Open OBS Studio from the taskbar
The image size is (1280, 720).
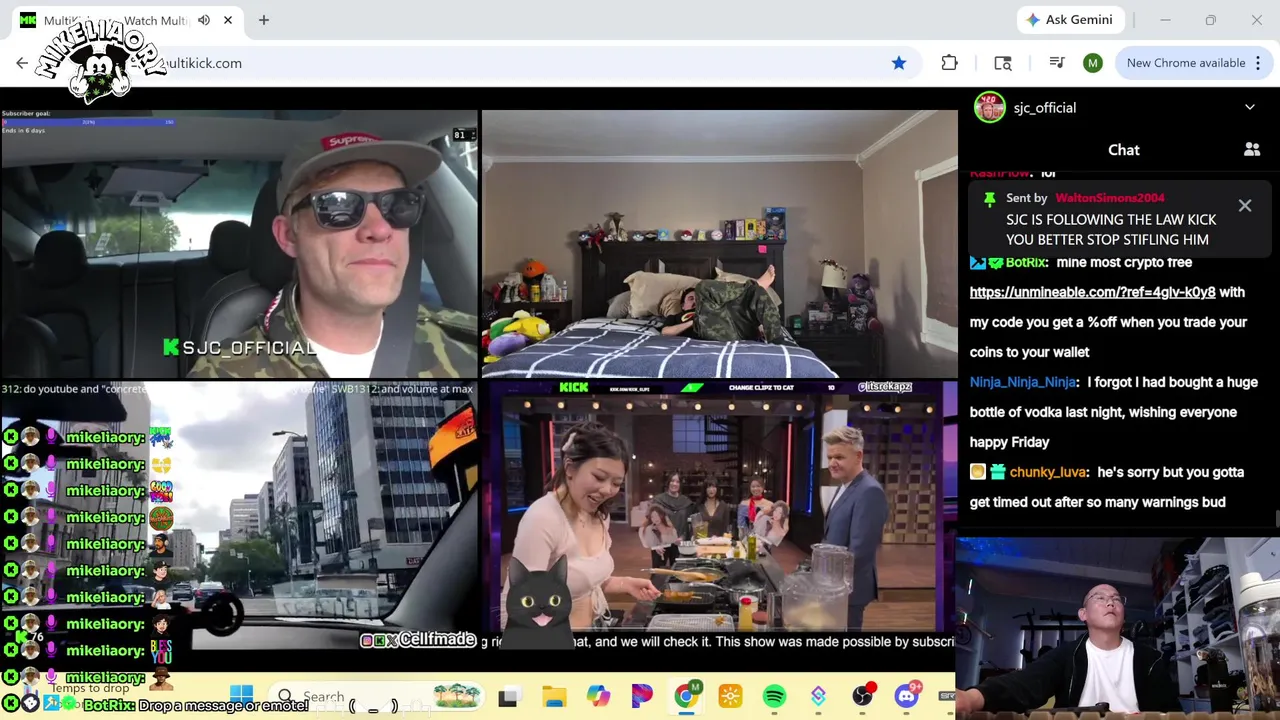[x=862, y=696]
